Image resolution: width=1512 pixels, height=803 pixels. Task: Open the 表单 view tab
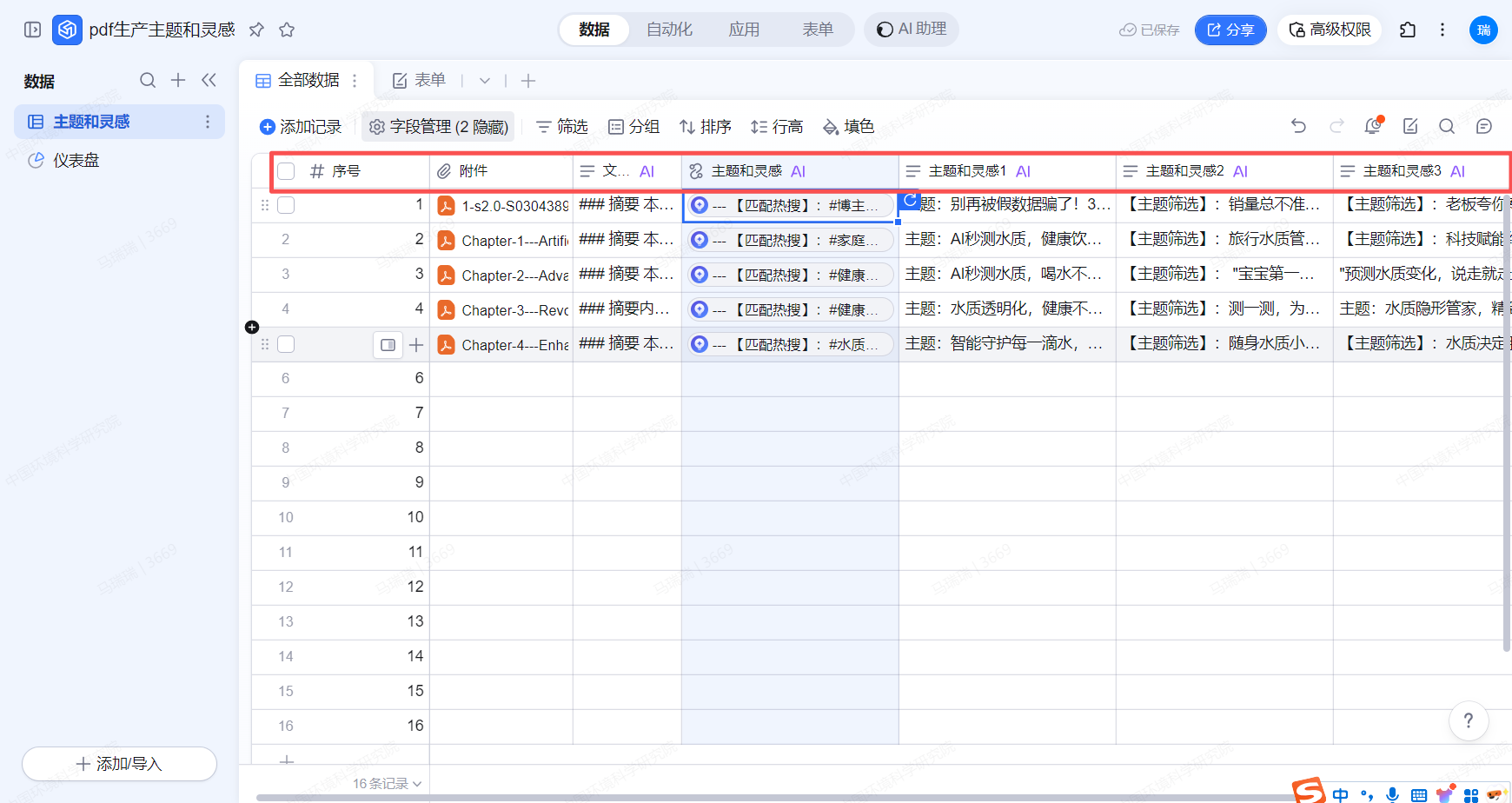(x=420, y=81)
